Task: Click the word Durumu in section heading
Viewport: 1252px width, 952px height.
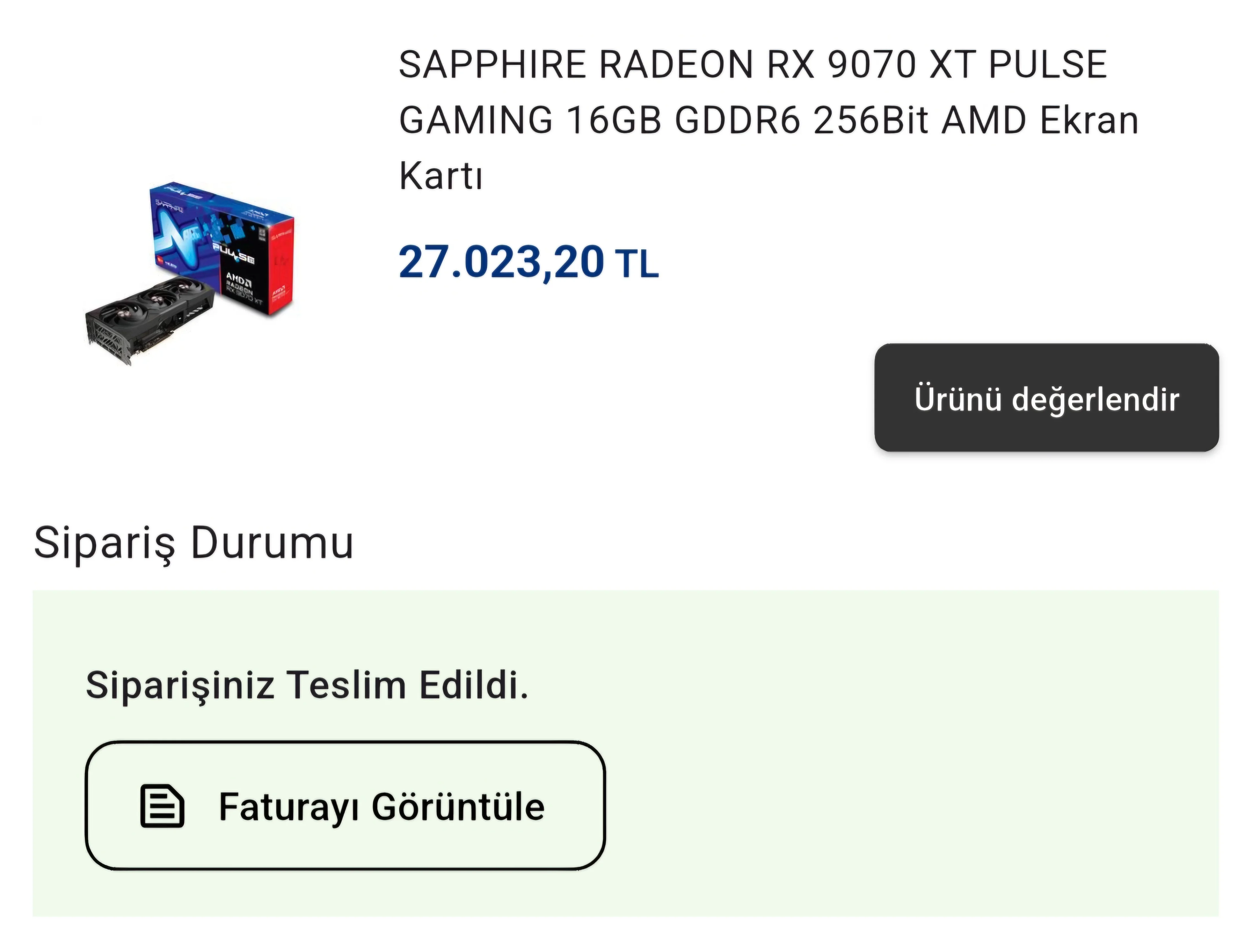Action: coord(272,542)
